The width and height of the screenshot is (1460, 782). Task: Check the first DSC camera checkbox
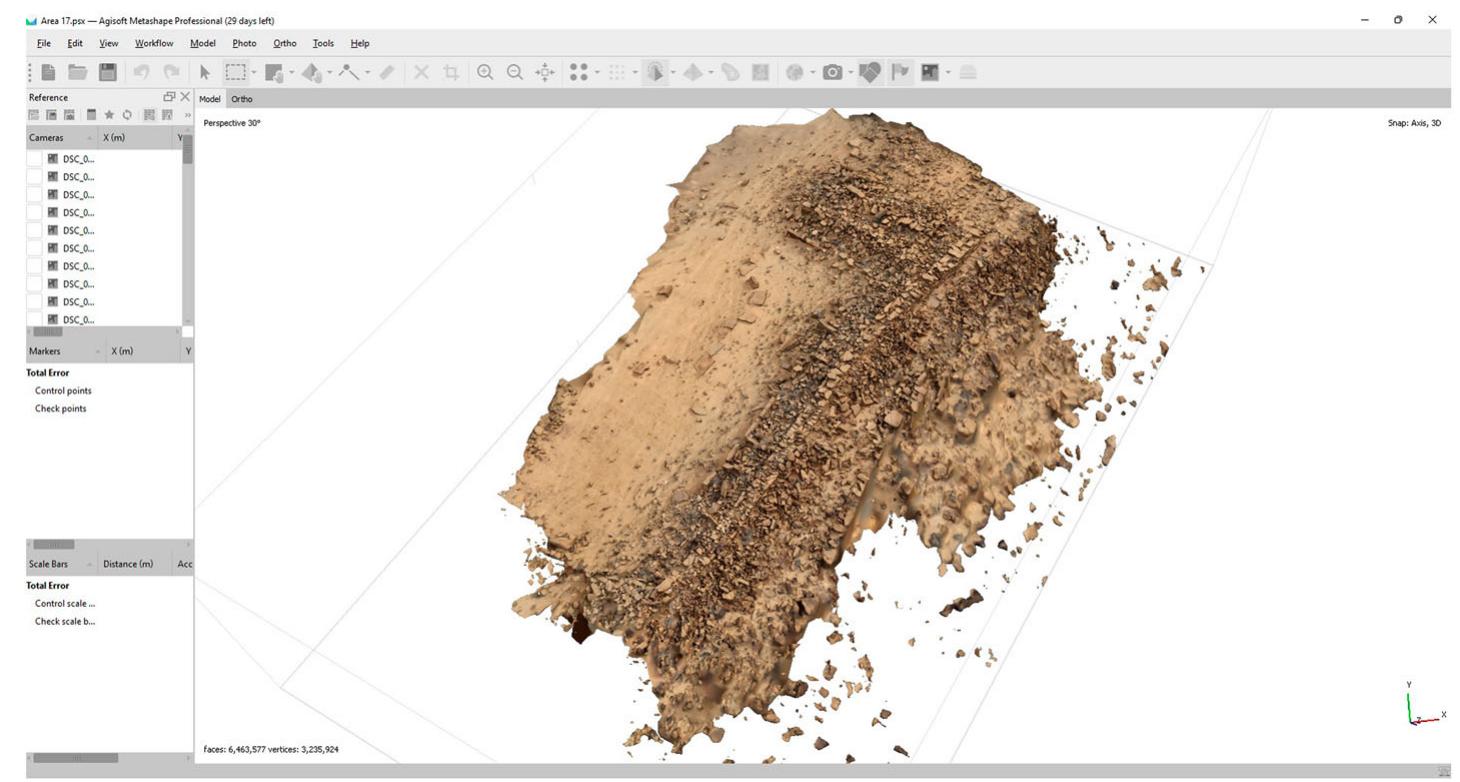[x=34, y=159]
